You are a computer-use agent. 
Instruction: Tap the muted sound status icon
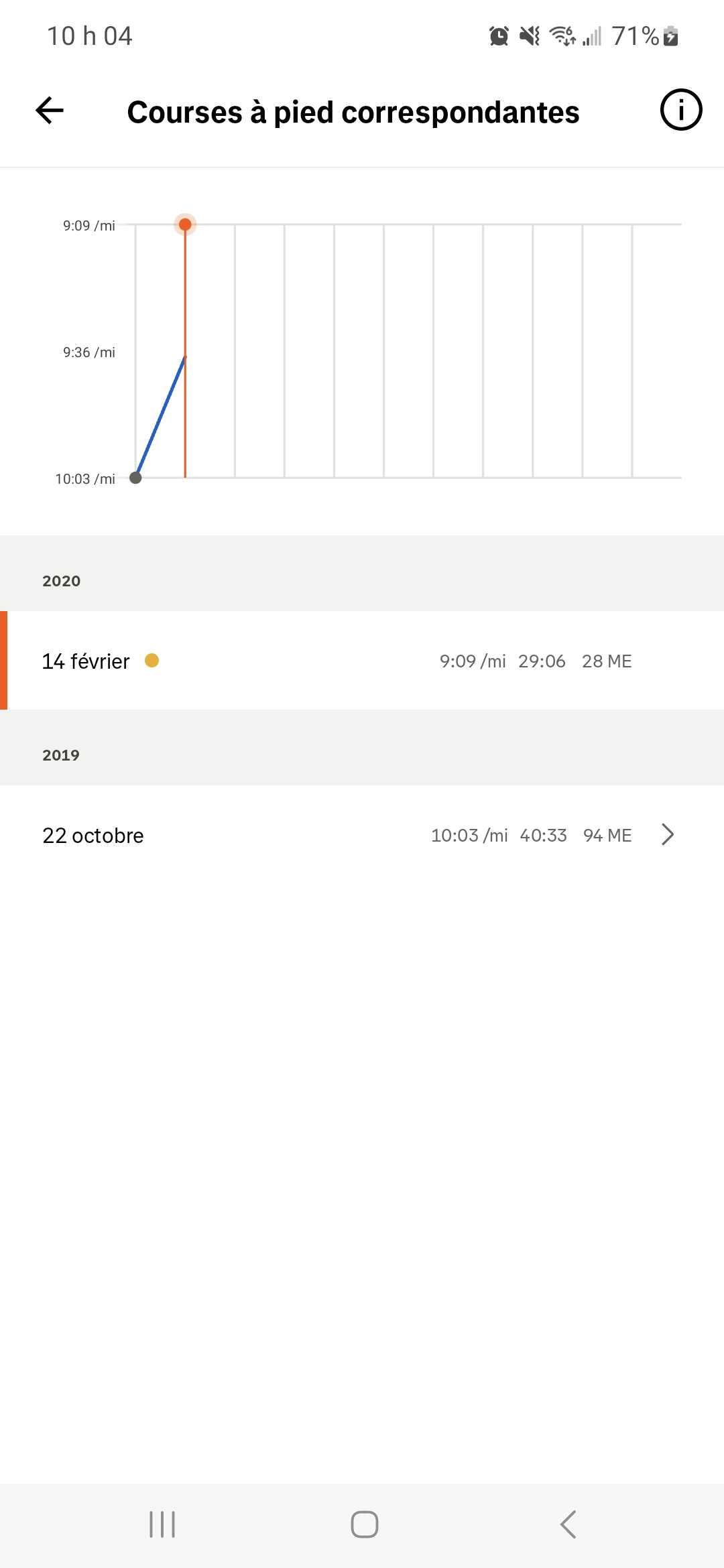[530, 36]
